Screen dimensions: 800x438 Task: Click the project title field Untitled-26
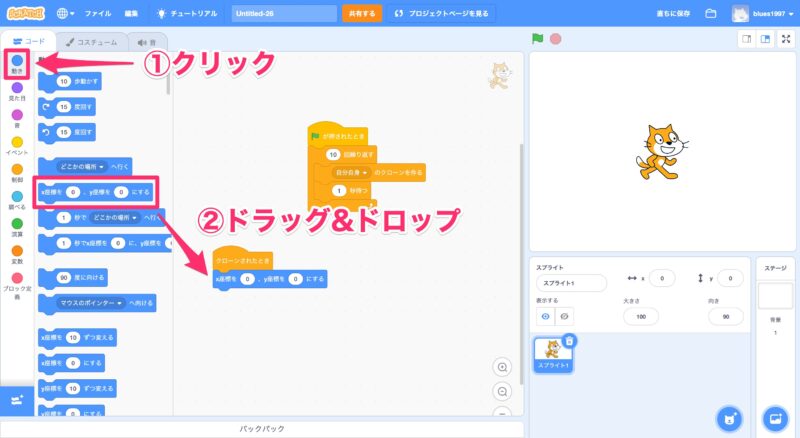click(x=284, y=14)
